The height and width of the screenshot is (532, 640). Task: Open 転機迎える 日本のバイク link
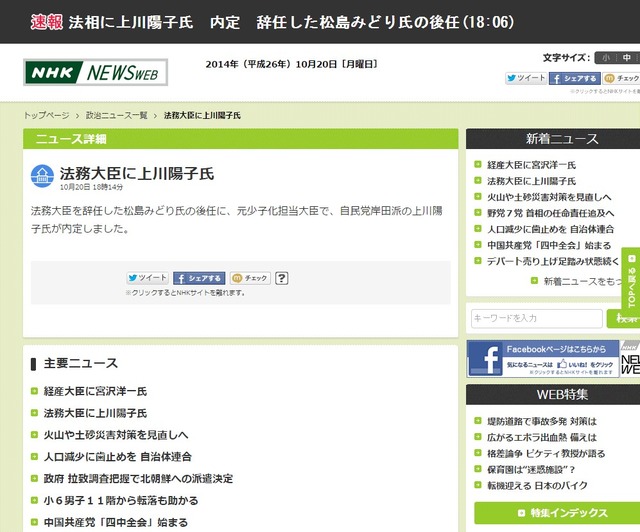537,485
